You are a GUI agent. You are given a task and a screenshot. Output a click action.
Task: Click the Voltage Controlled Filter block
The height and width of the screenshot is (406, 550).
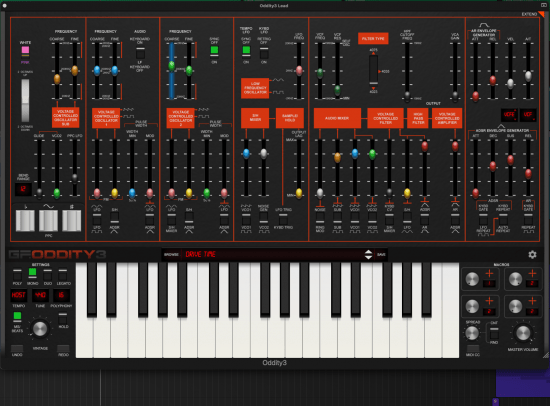tap(385, 118)
